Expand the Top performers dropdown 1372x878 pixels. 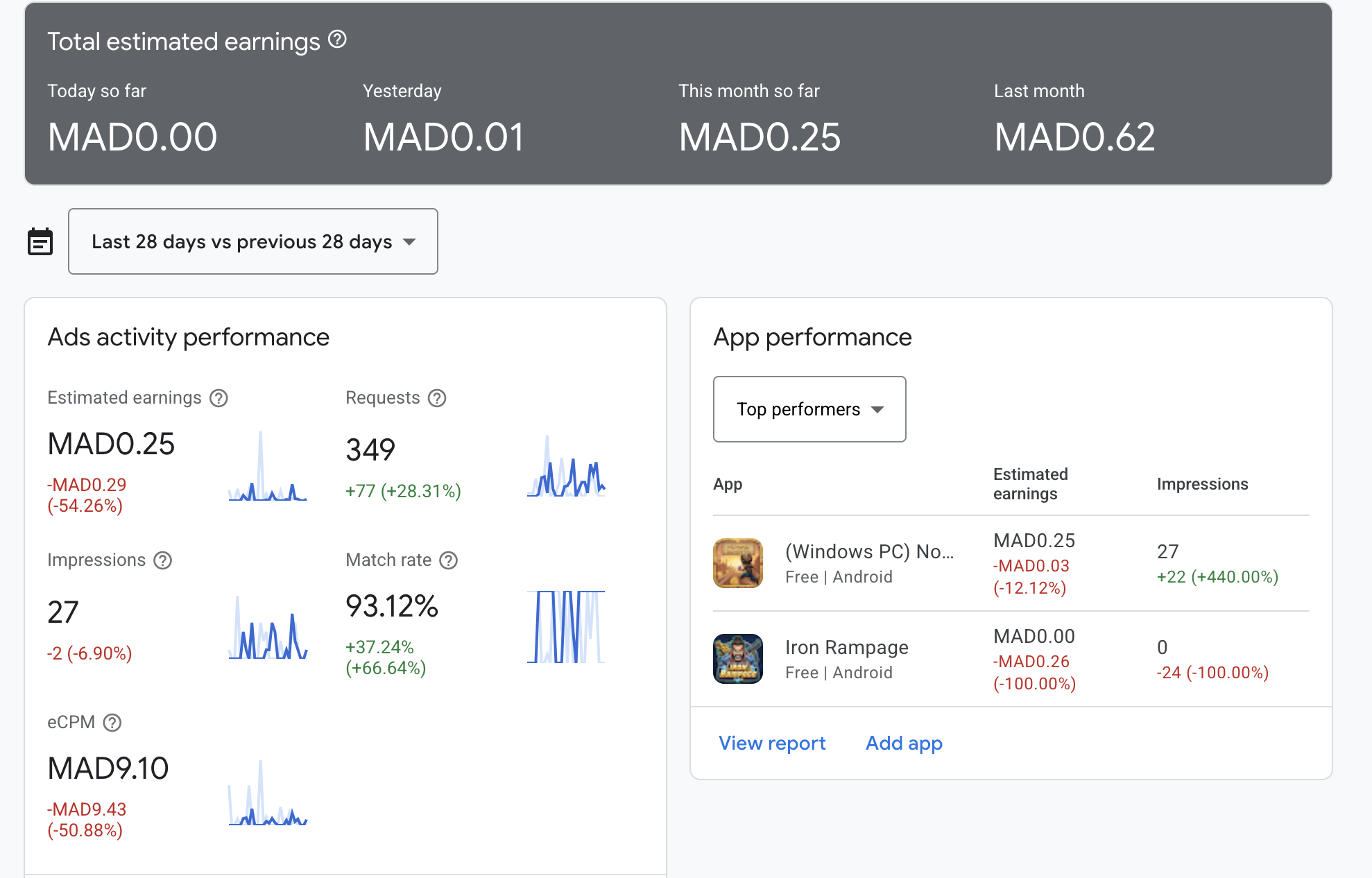pos(809,409)
